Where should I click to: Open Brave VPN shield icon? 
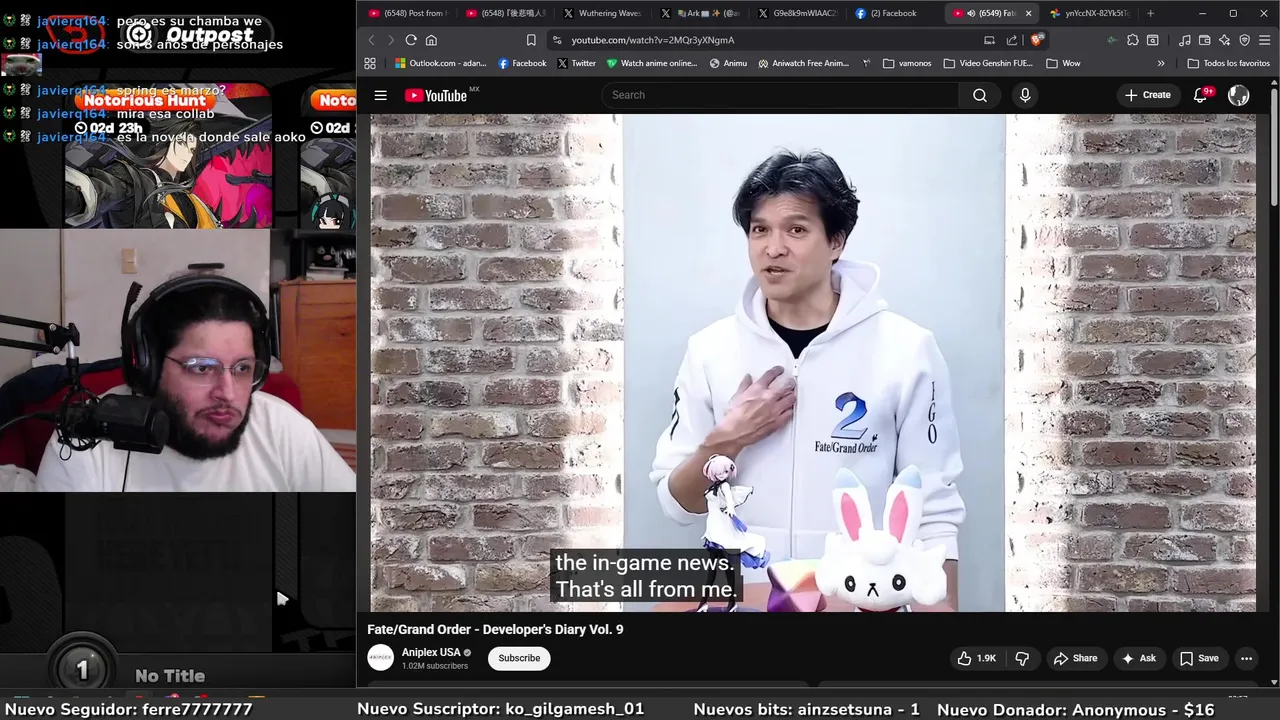coord(1245,40)
